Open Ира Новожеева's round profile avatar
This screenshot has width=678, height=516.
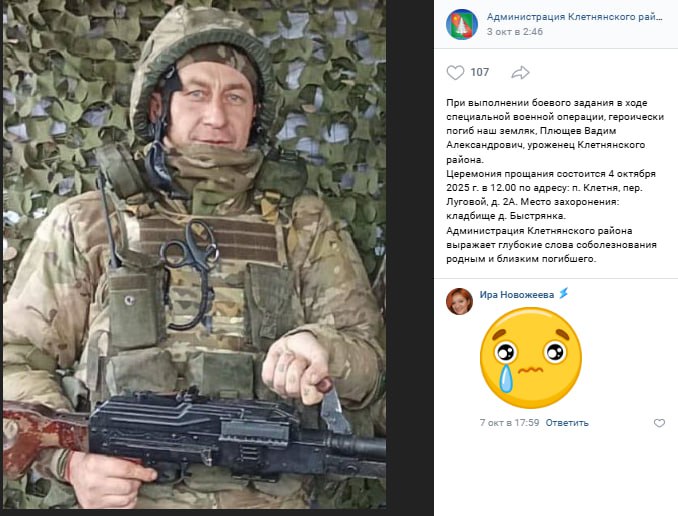point(459,301)
